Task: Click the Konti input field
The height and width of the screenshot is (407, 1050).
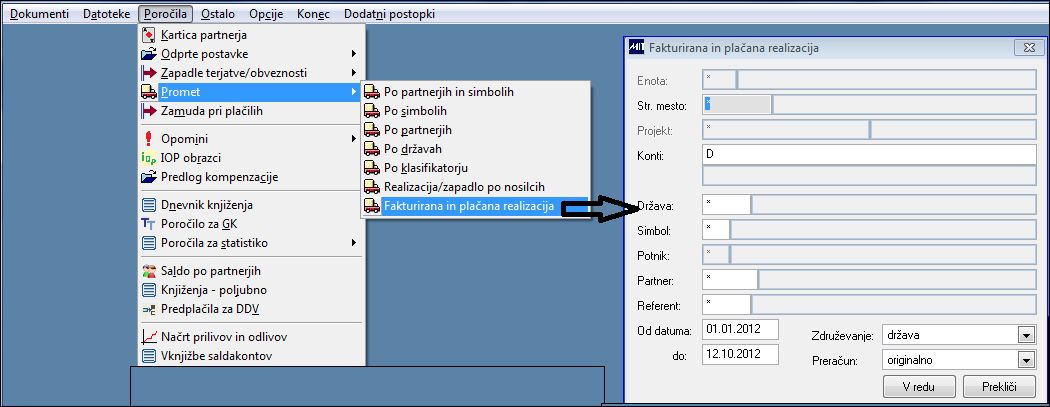Action: tap(869, 154)
